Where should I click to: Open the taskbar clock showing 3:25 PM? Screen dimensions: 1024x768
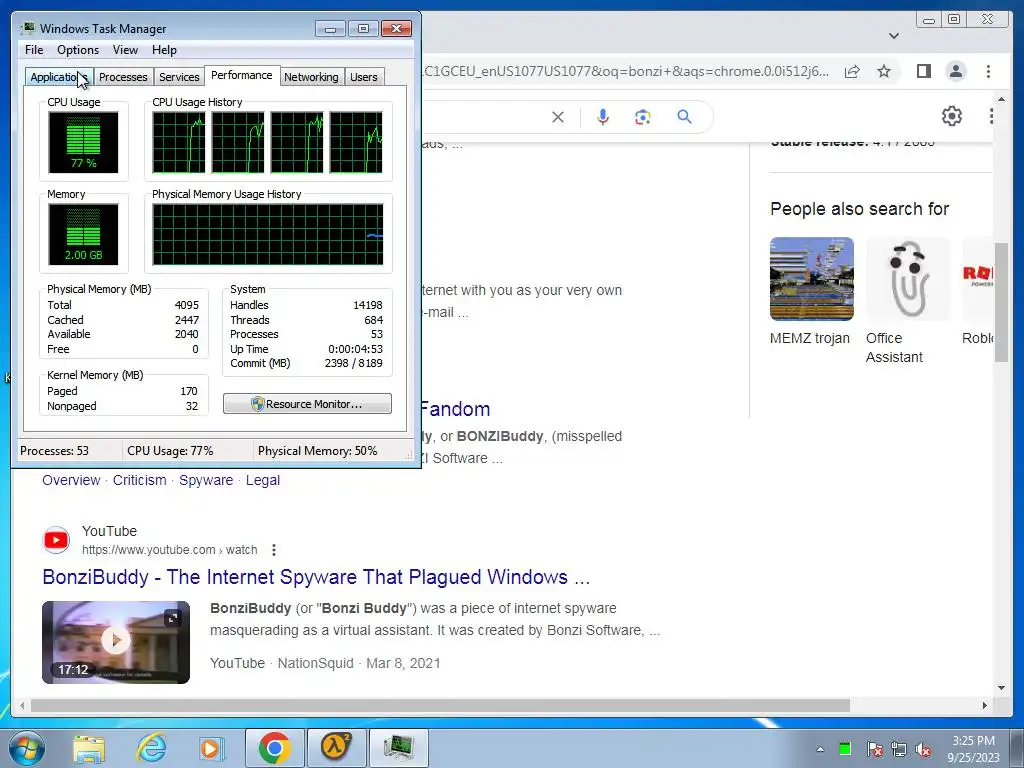pyautogui.click(x=973, y=749)
